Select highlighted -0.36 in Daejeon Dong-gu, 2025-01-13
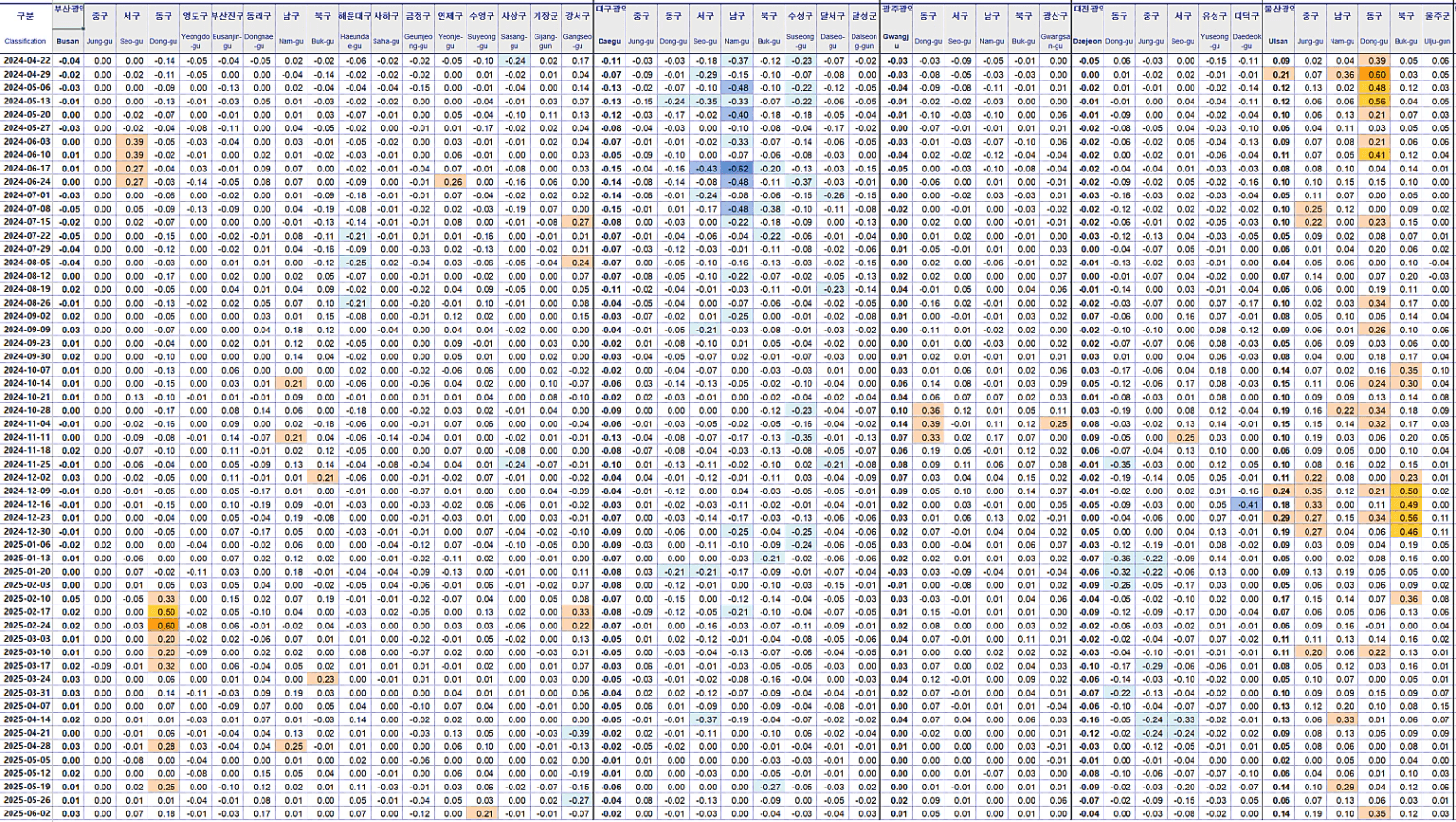 1119,558
